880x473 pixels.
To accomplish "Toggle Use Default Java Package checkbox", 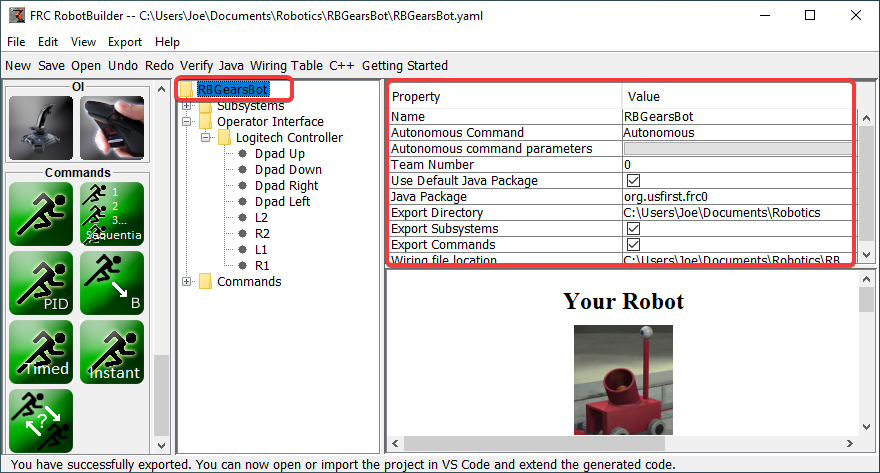I will (x=634, y=181).
